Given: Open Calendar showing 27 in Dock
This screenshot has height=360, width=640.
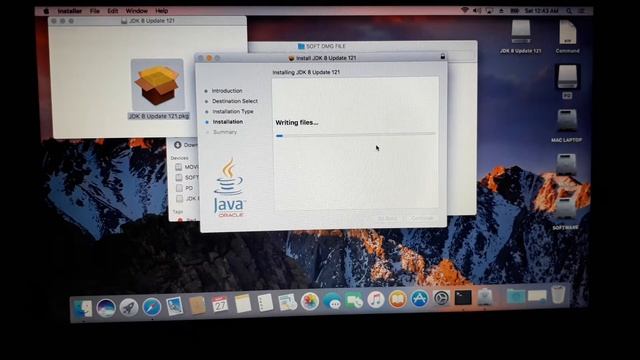Looking at the screenshot, I should pos(220,304).
